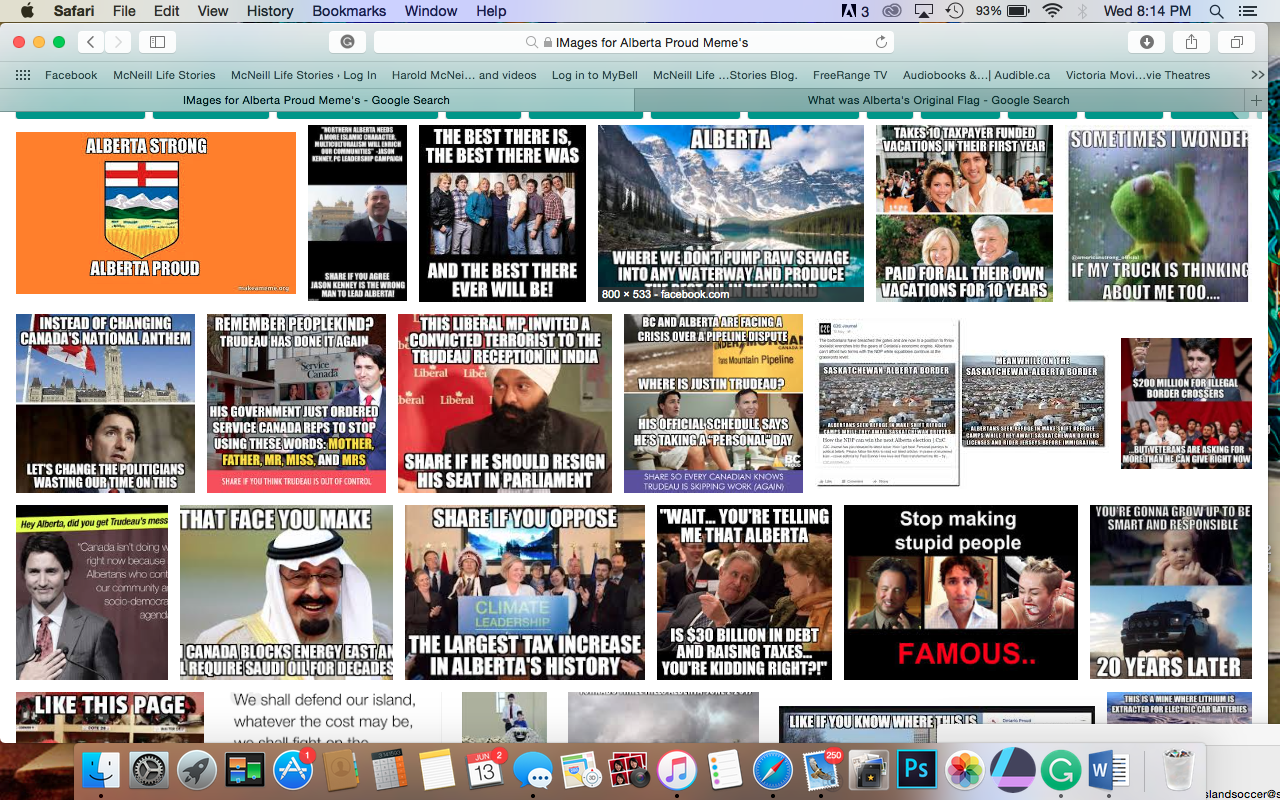Open 'Share if he should resign' meme
Viewport: 1280px width, 800px height.
pos(505,403)
